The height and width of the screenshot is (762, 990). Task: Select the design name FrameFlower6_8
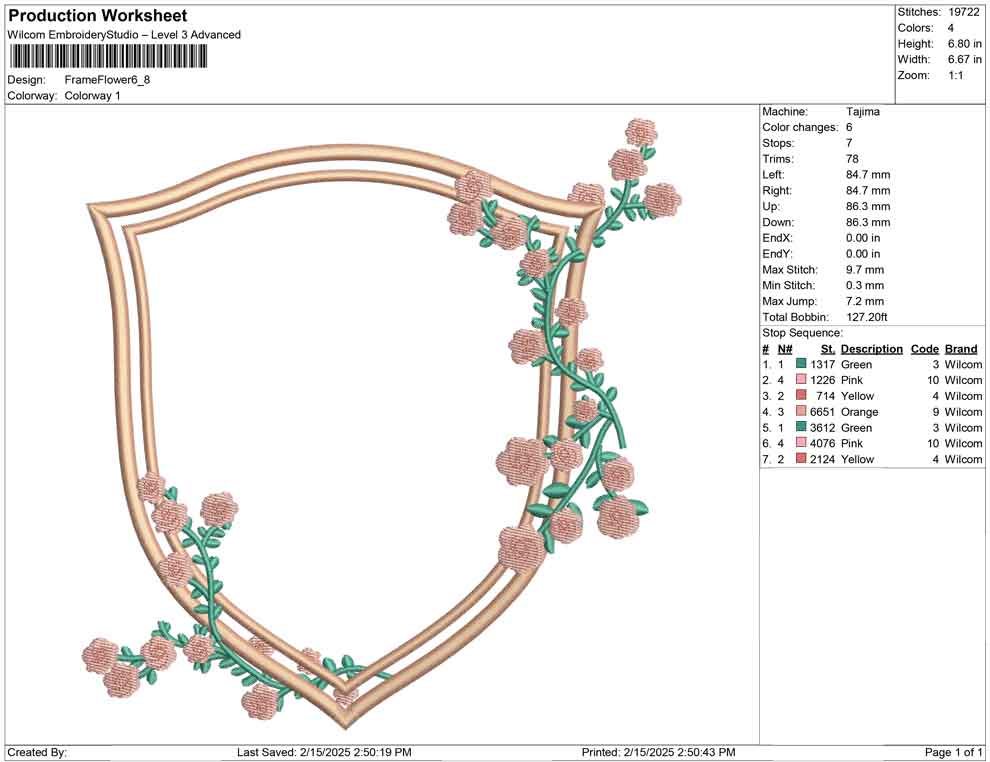(107, 80)
